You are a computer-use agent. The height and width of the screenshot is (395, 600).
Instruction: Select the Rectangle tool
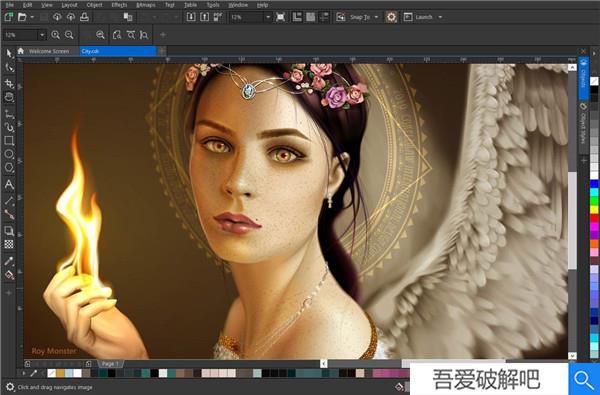click(x=9, y=140)
